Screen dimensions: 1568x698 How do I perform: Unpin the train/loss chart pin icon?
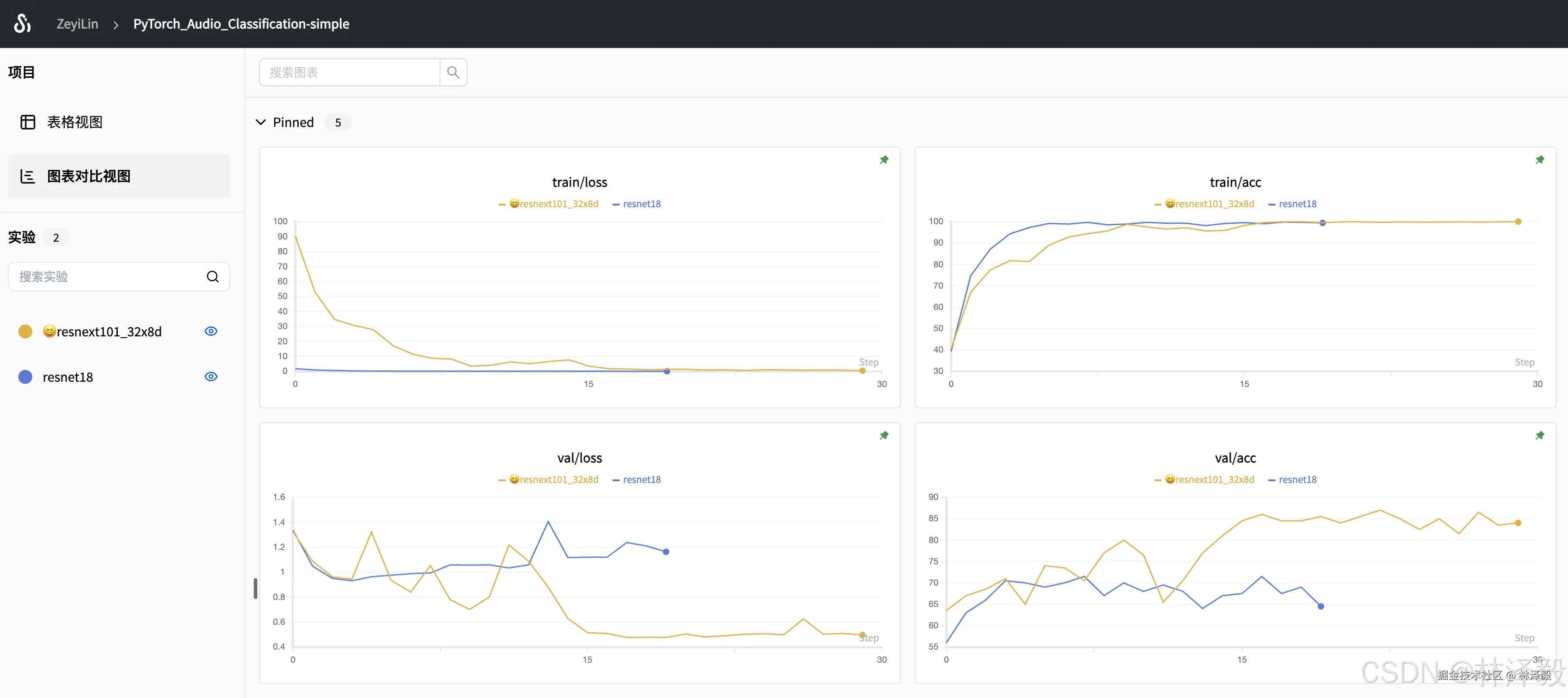tap(884, 160)
